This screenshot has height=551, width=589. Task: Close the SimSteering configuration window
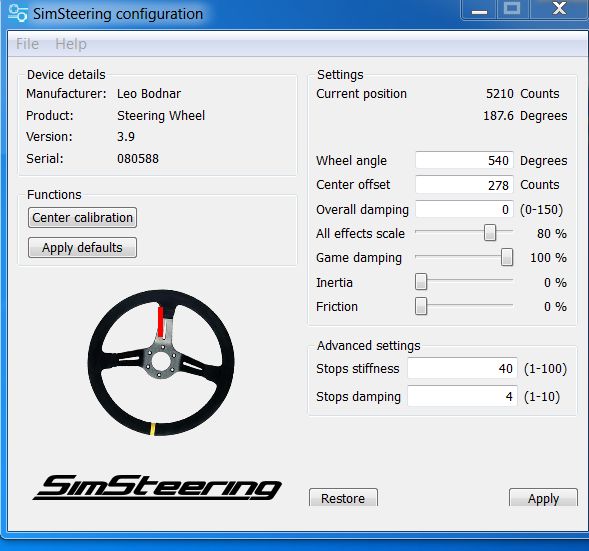559,9
